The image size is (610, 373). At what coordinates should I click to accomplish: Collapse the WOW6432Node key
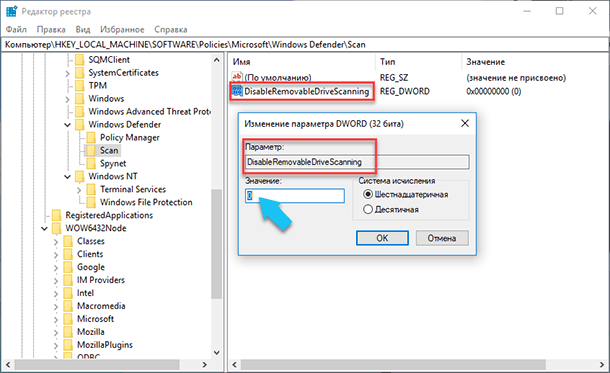coord(44,228)
